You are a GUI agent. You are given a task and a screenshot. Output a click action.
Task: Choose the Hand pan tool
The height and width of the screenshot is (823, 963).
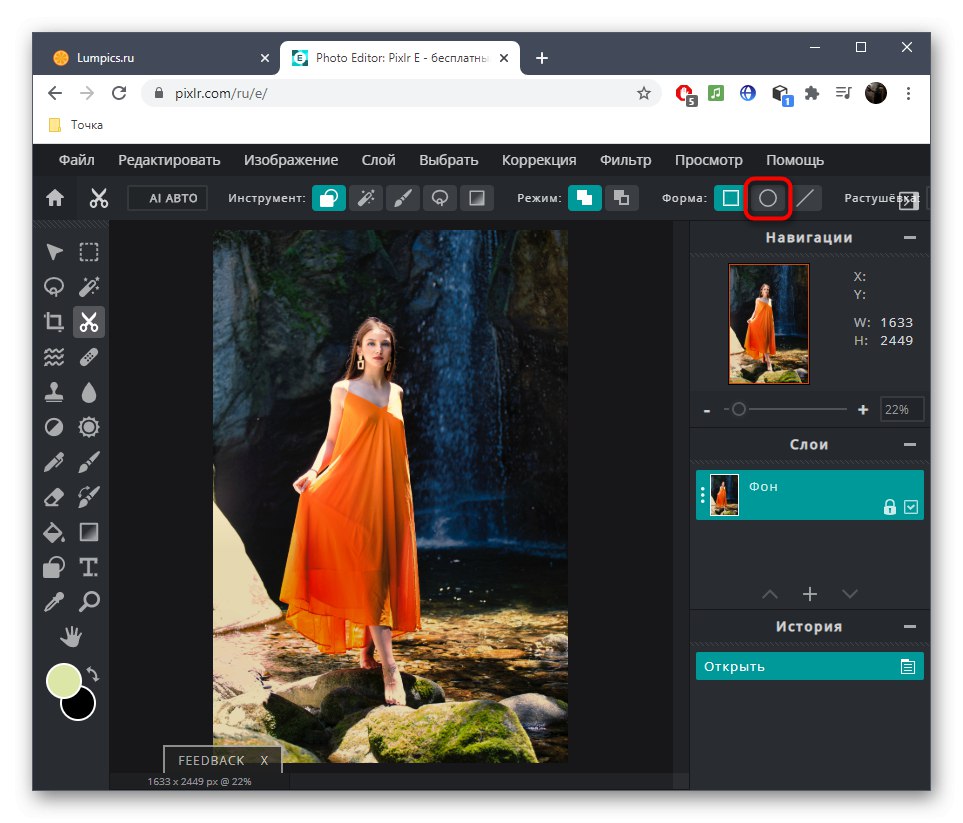pos(71,636)
